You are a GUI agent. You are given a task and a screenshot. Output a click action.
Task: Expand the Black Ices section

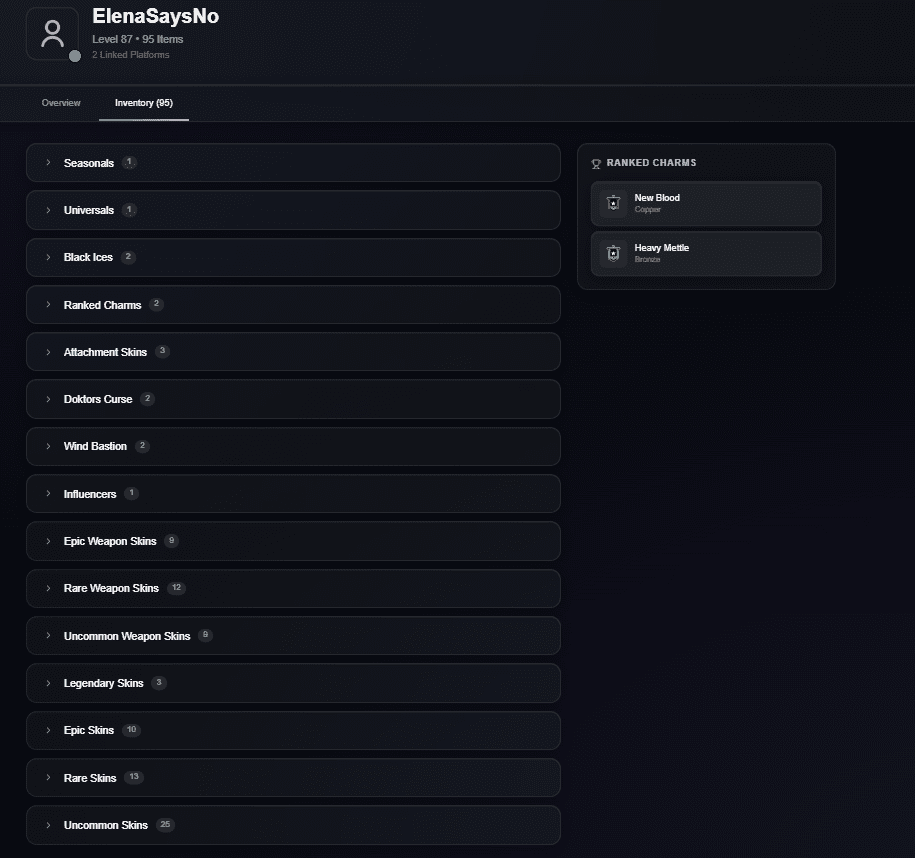[x=47, y=257]
